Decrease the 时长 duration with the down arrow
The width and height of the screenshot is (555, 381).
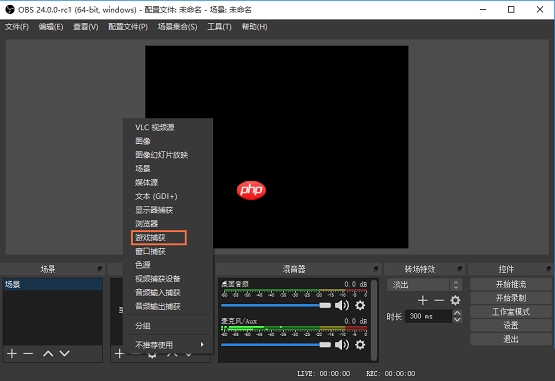click(x=457, y=319)
